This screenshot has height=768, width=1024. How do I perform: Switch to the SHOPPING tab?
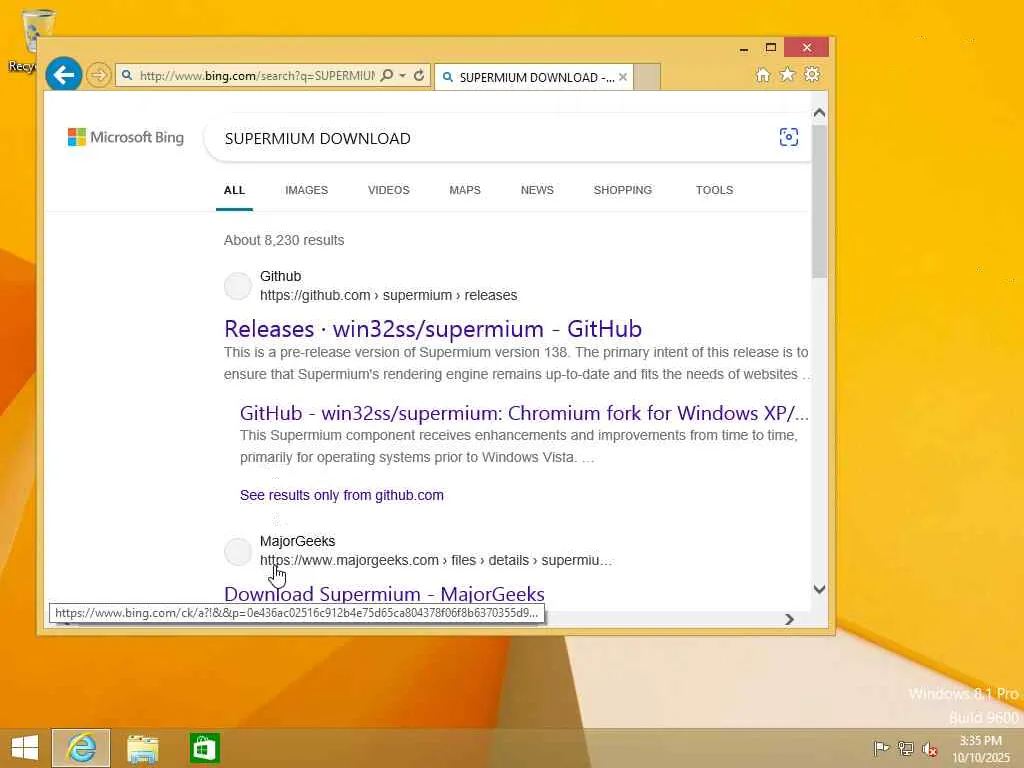[x=622, y=190]
